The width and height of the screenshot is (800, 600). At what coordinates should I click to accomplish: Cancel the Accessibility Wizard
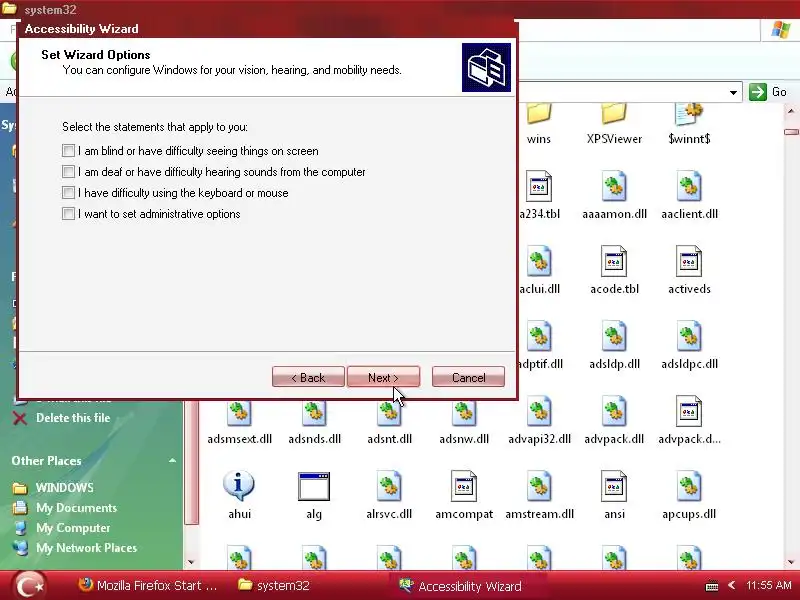tap(468, 377)
